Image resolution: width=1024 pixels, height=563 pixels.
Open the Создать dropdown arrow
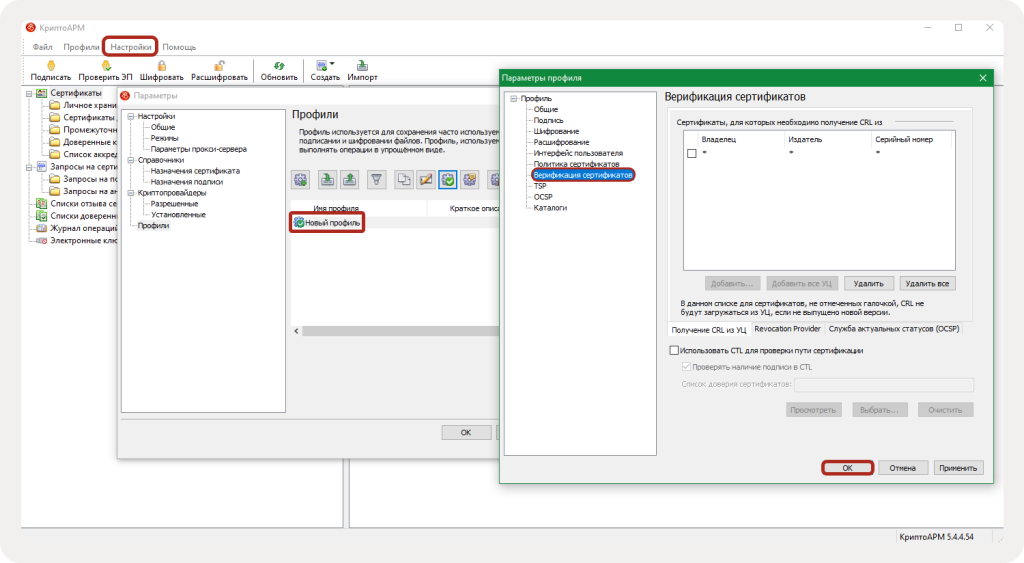[x=332, y=64]
